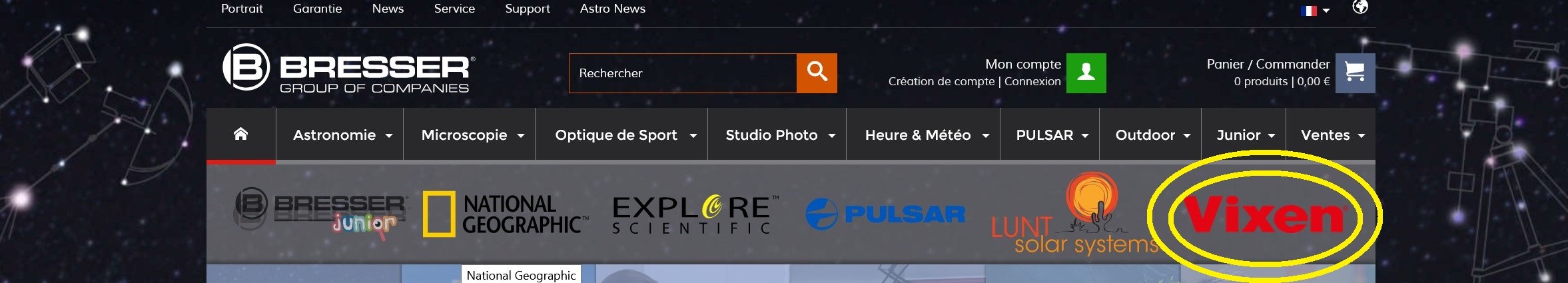
Task: Click in the Rechercher search field
Action: tap(683, 73)
